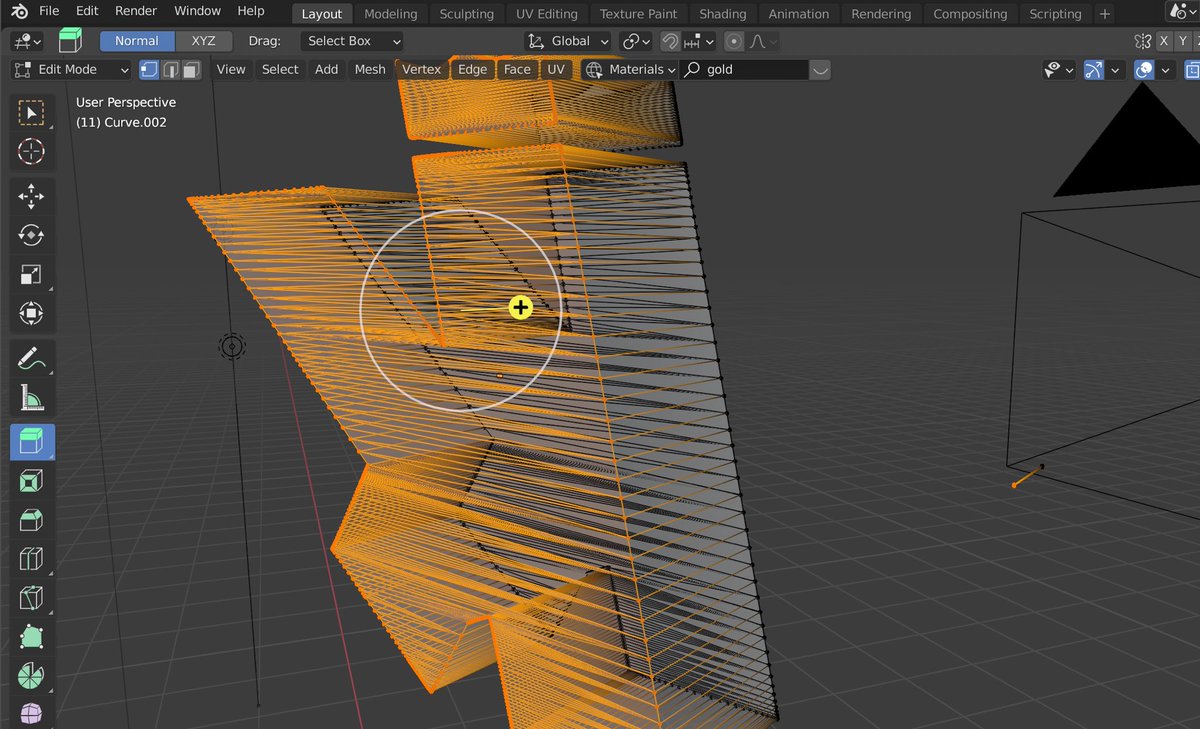Activate the combined Transform tool
The height and width of the screenshot is (729, 1200).
[32, 313]
